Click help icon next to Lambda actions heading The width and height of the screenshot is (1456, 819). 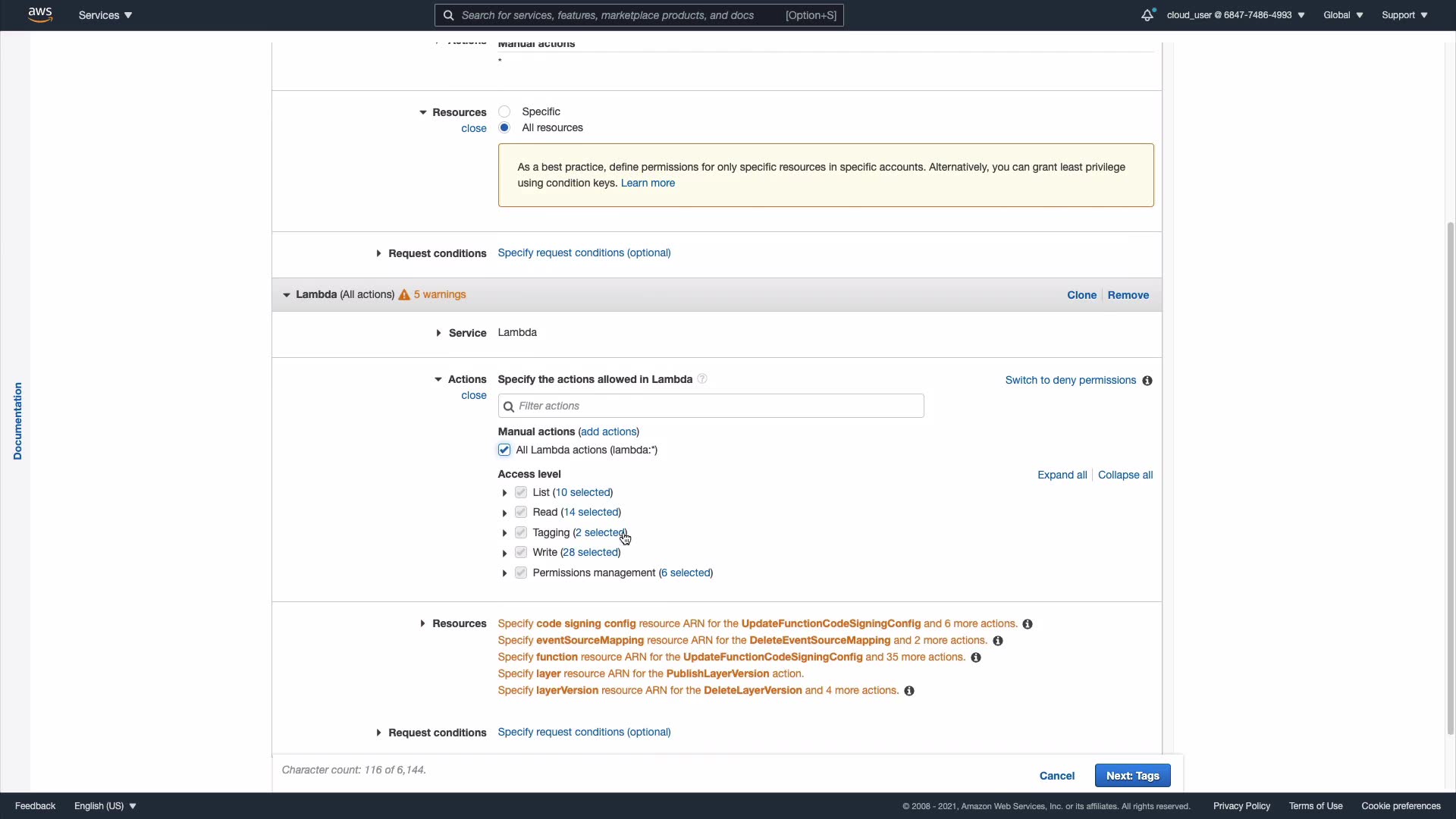(702, 379)
